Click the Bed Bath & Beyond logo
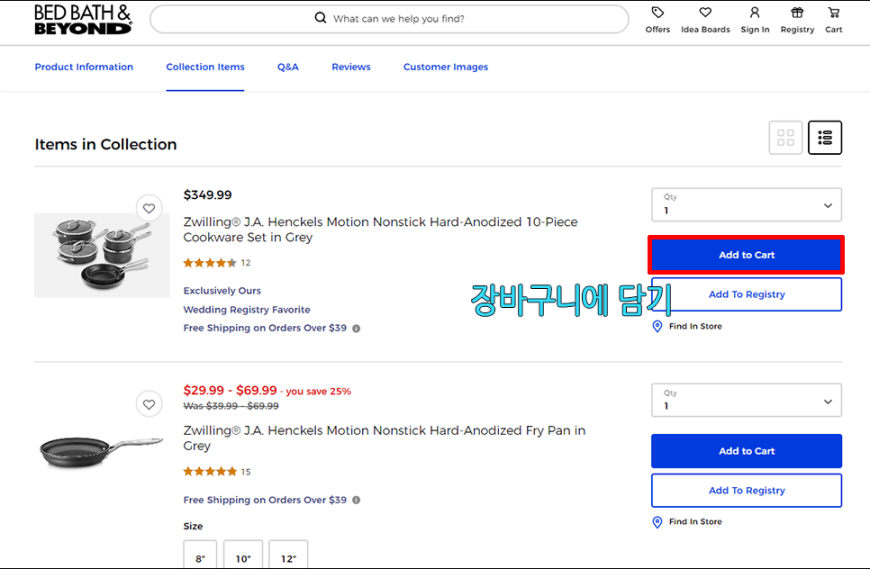The width and height of the screenshot is (870, 569). click(83, 19)
